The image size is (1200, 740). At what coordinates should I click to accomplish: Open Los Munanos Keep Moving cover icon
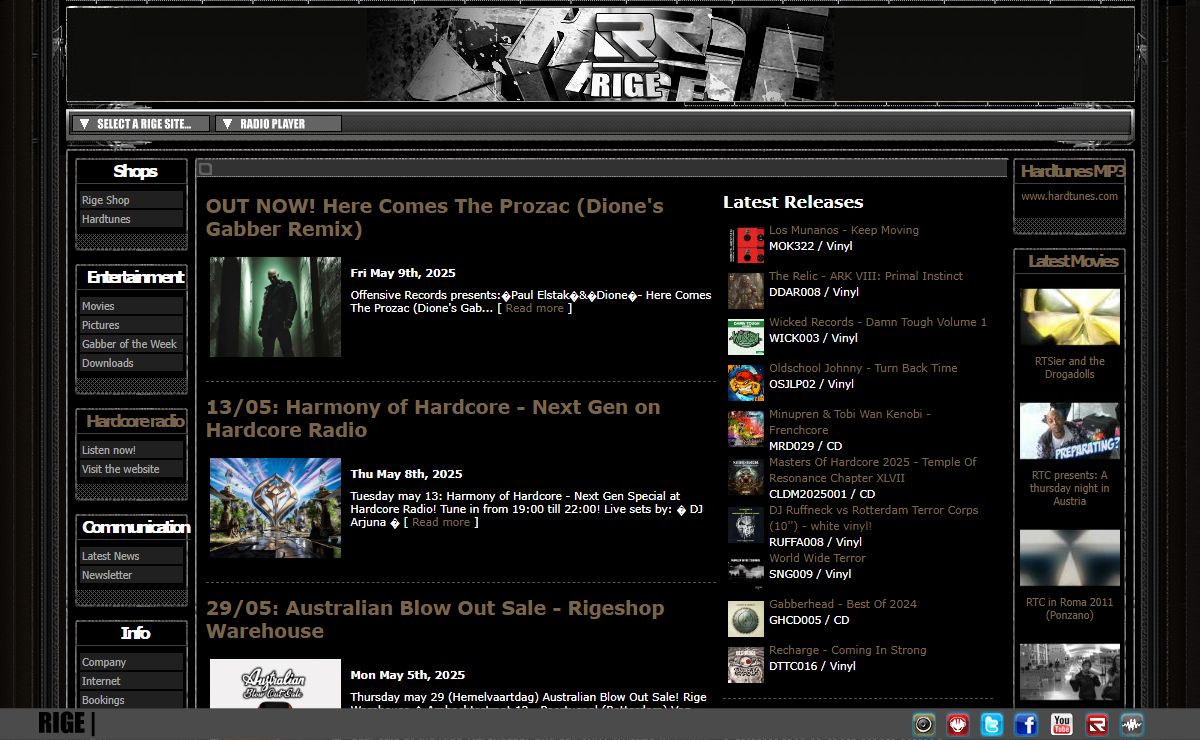(x=746, y=245)
